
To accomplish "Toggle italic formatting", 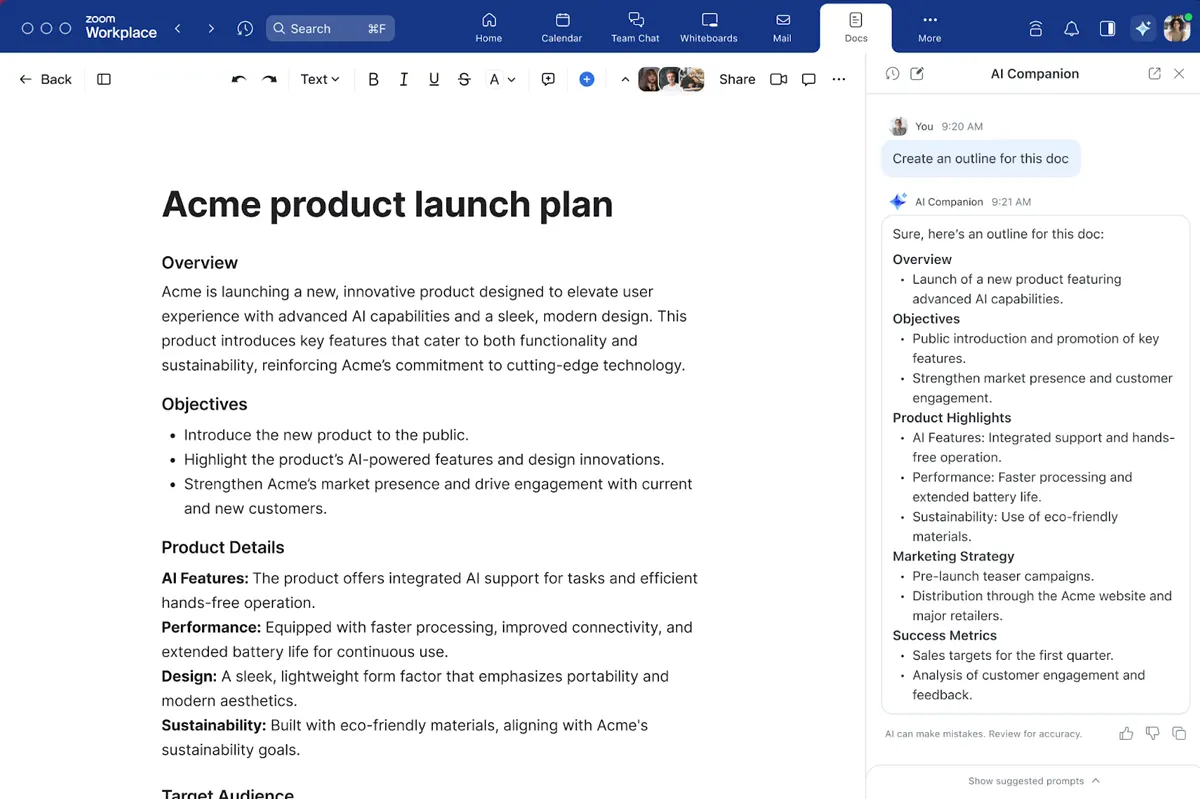I will (x=403, y=79).
